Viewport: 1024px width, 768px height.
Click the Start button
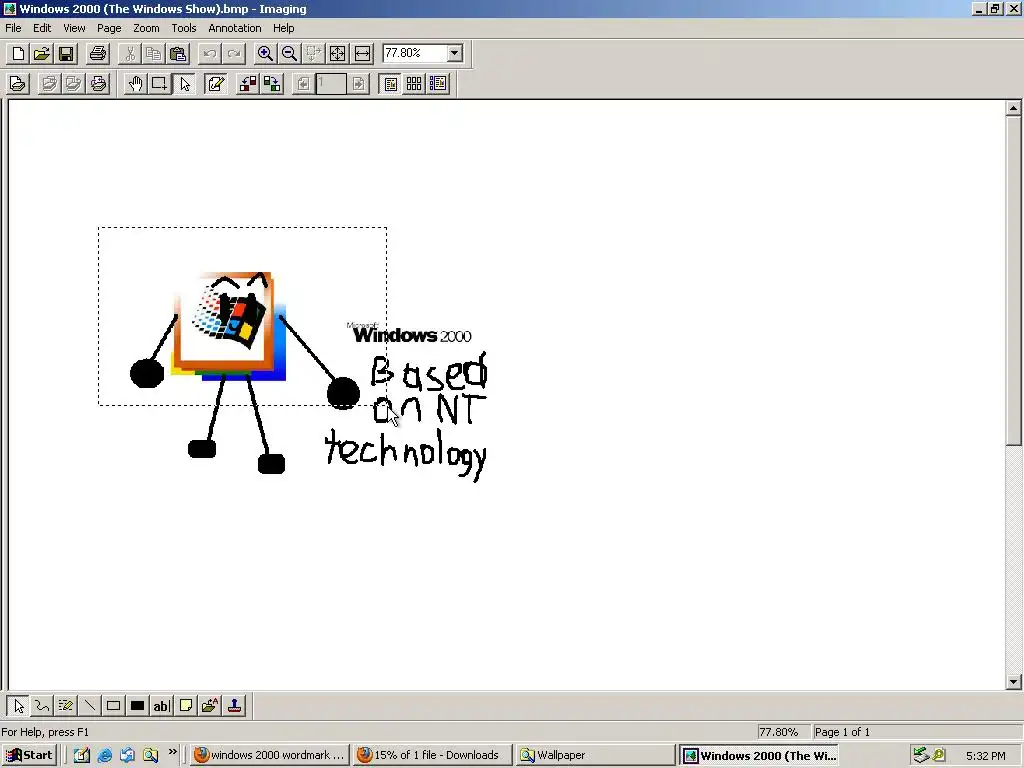coord(29,755)
